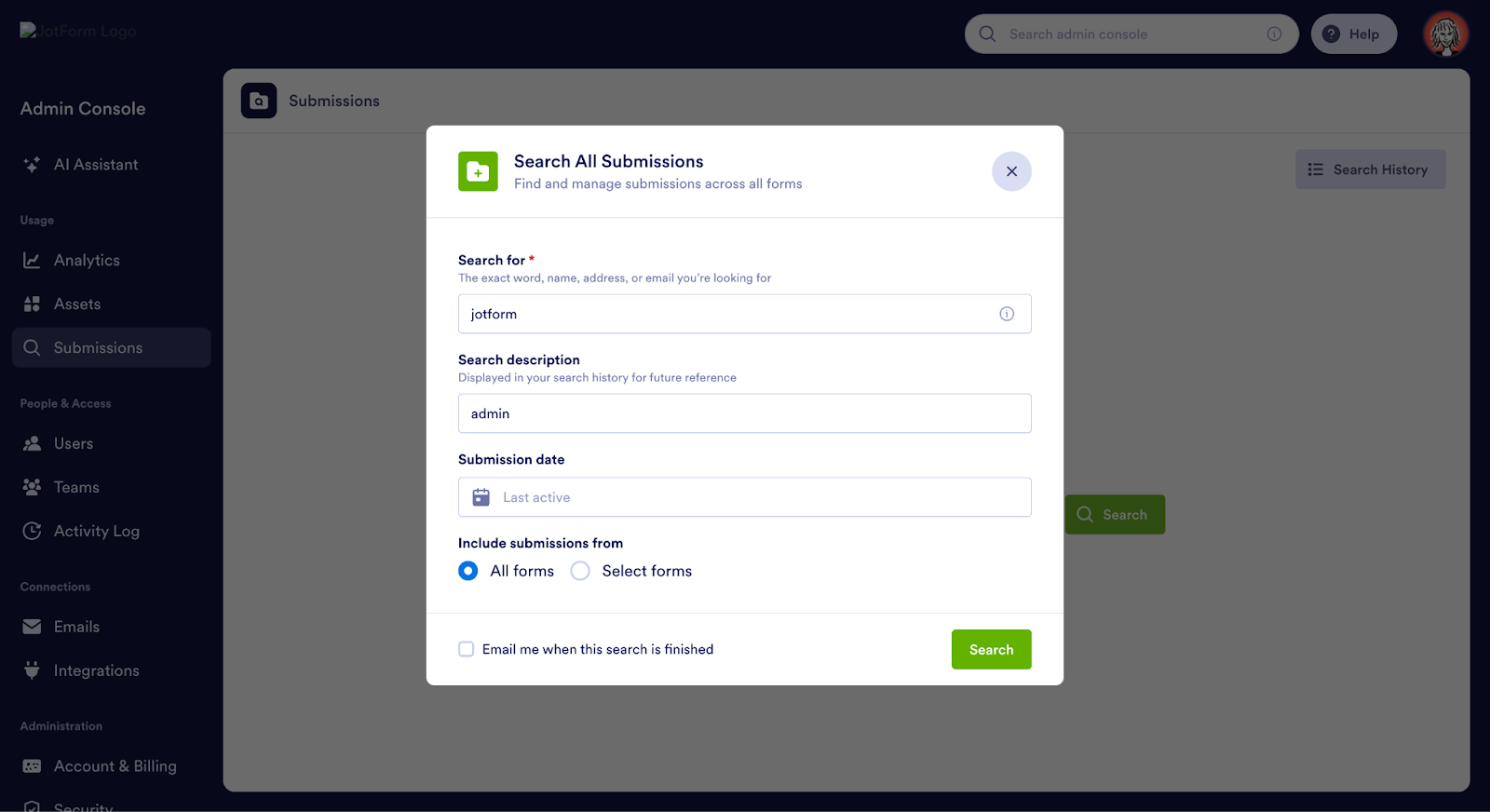The image size is (1490, 812).
Task: Click the Activity Log clock icon
Action: pyautogui.click(x=32, y=531)
